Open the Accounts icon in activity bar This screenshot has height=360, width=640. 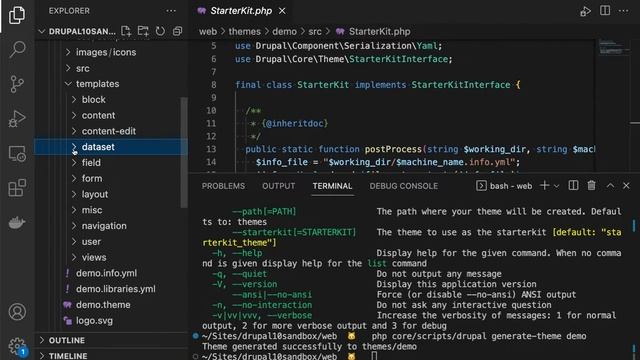click(x=17, y=312)
